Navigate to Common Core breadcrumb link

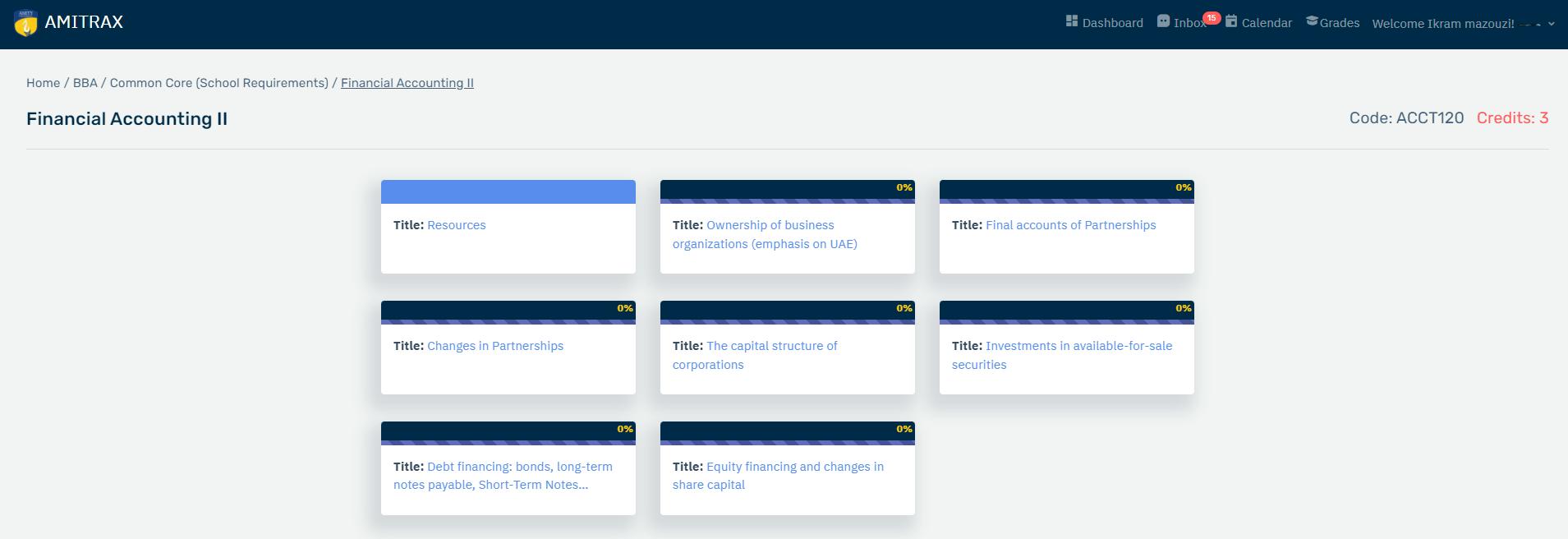coord(218,83)
